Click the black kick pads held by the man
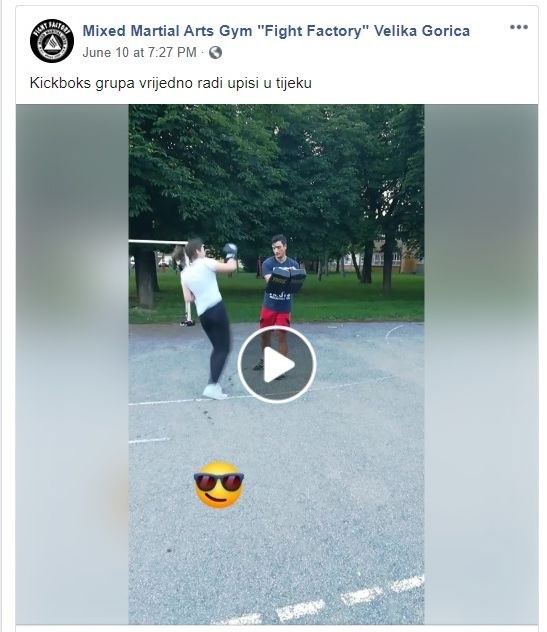 [x=285, y=279]
